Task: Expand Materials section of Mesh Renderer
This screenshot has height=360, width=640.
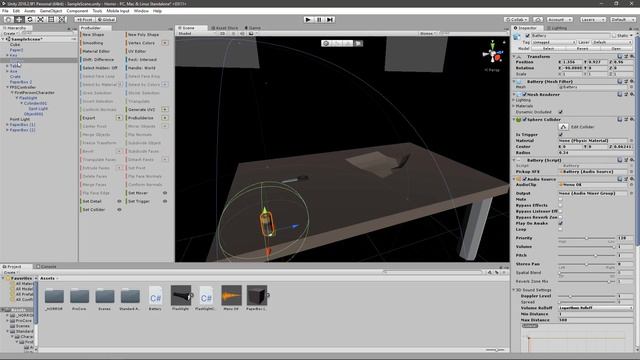Action: point(514,106)
